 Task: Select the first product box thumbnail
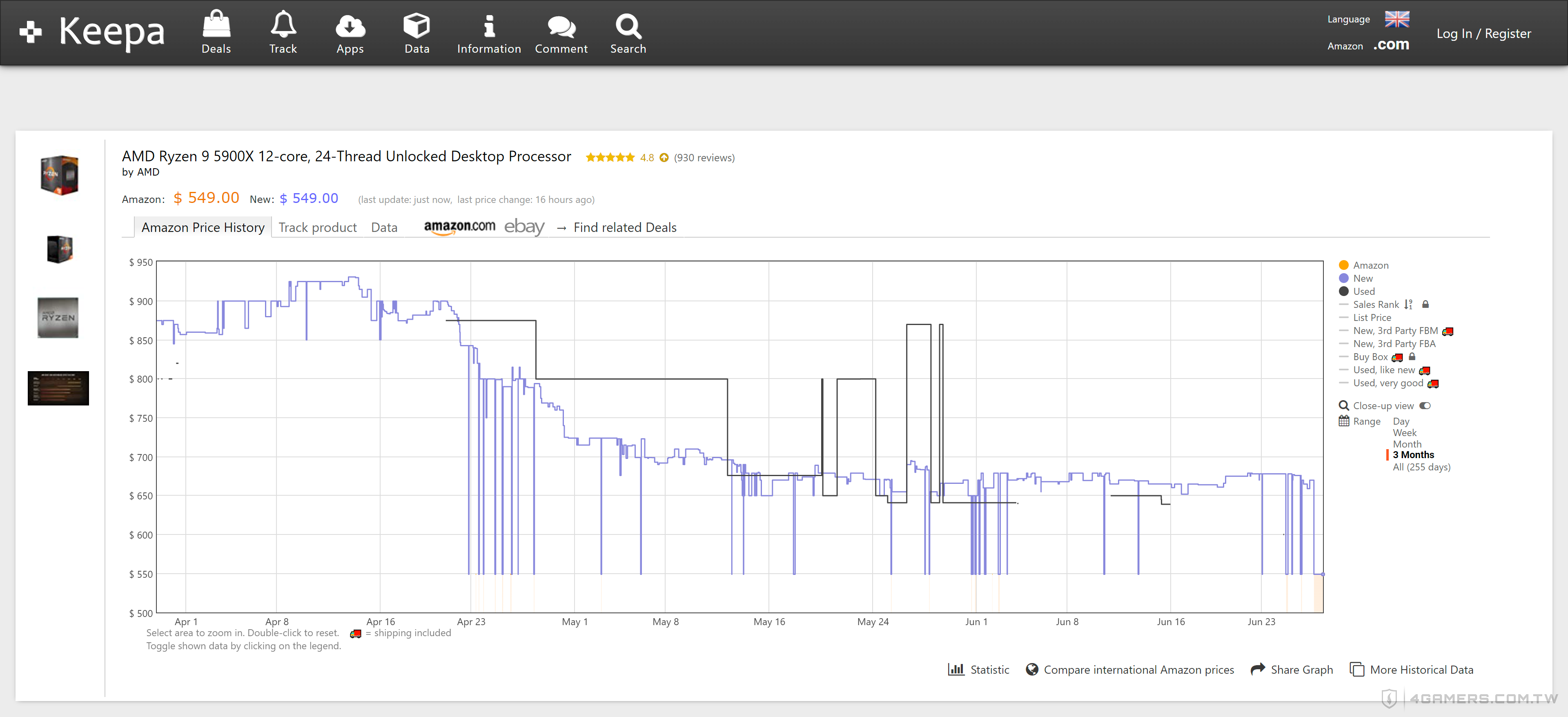click(59, 175)
